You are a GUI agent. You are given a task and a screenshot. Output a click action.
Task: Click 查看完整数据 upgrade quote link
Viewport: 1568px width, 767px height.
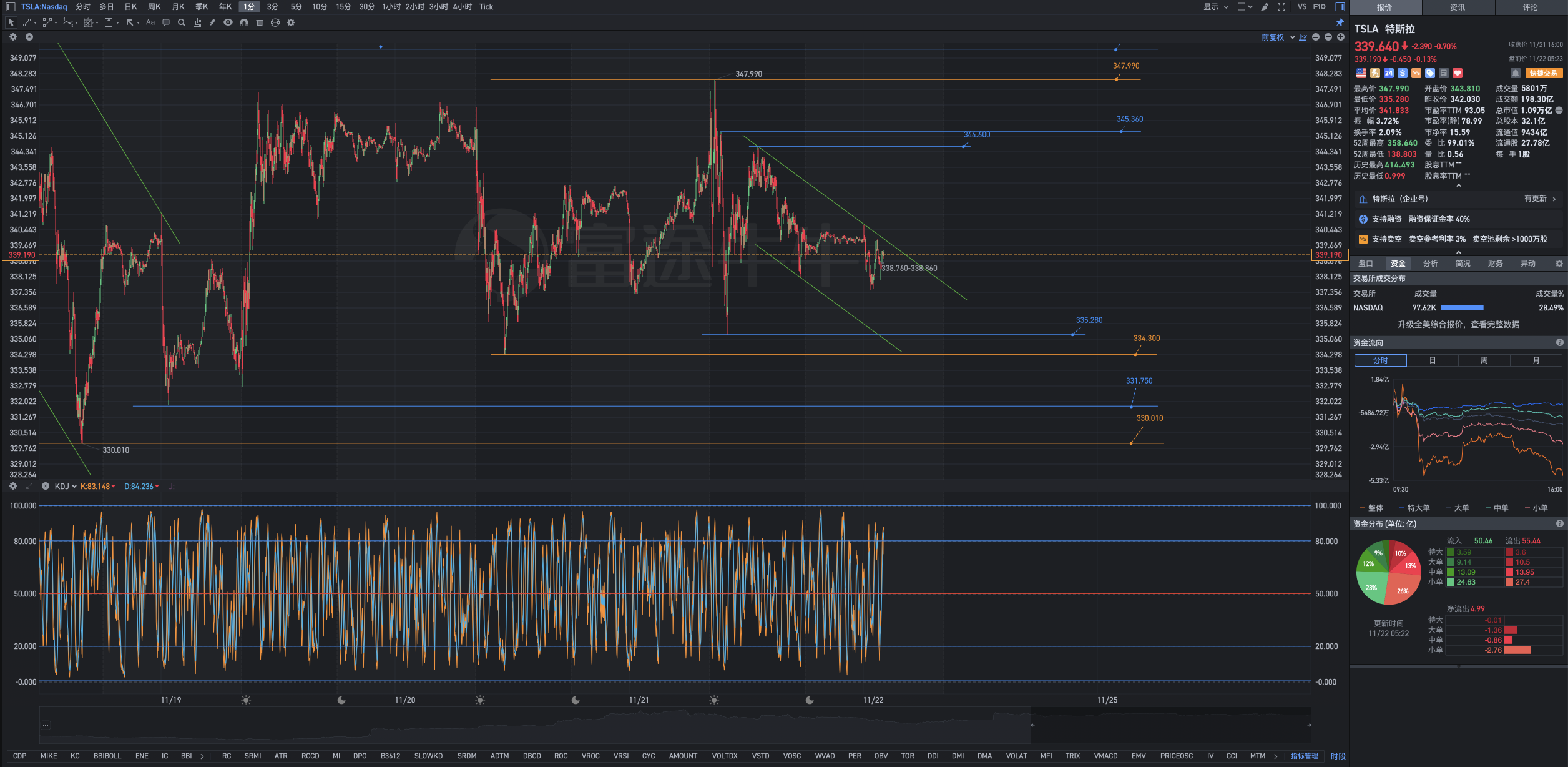click(1495, 325)
